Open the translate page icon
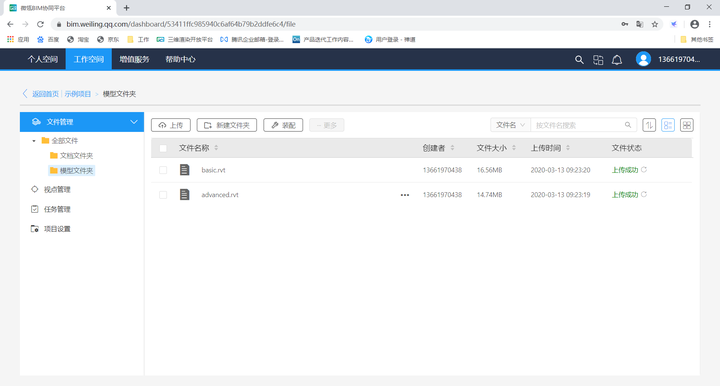This screenshot has width=720, height=386. tap(639, 24)
